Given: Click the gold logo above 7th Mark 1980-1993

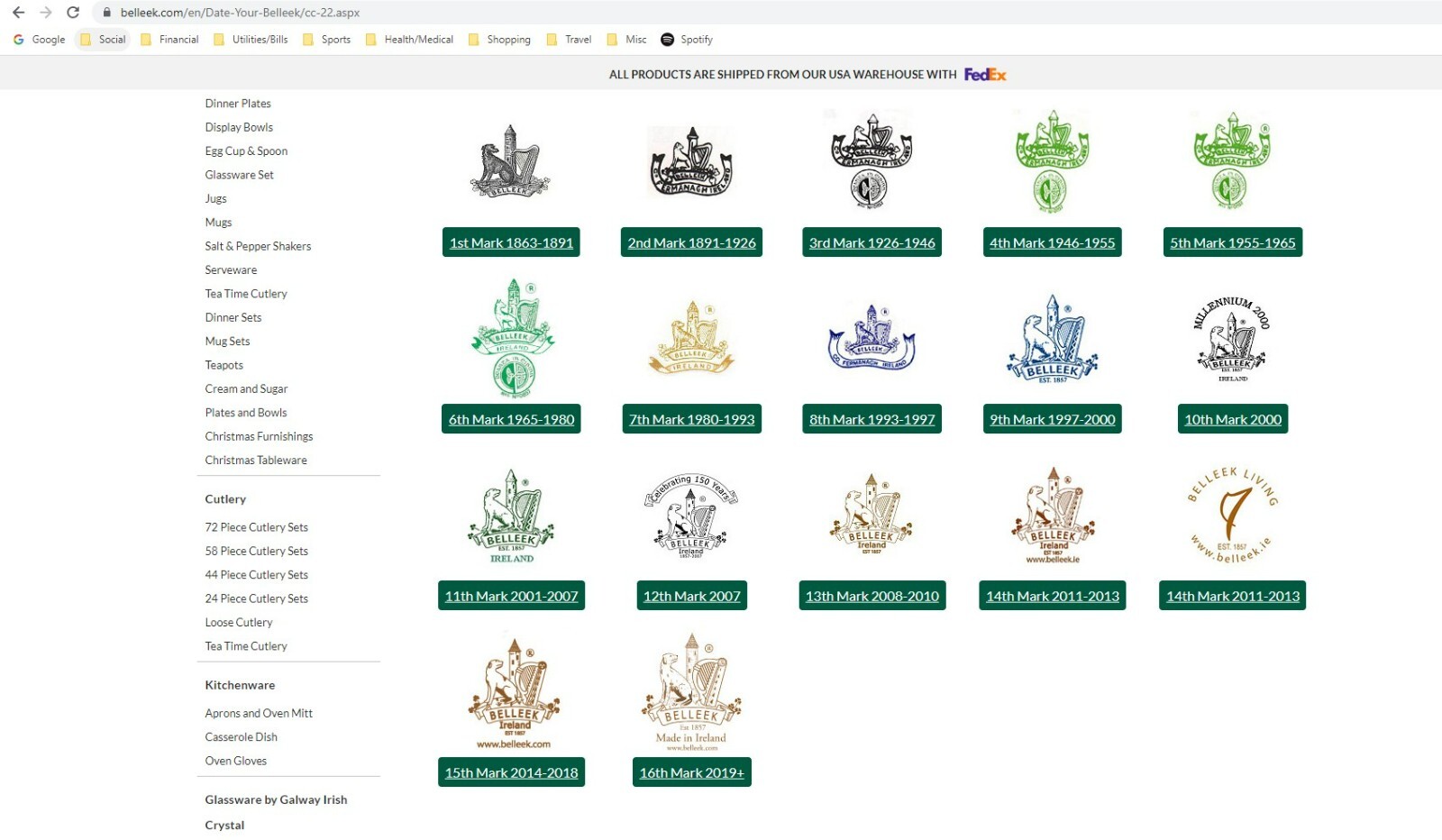Looking at the screenshot, I should (x=691, y=338).
